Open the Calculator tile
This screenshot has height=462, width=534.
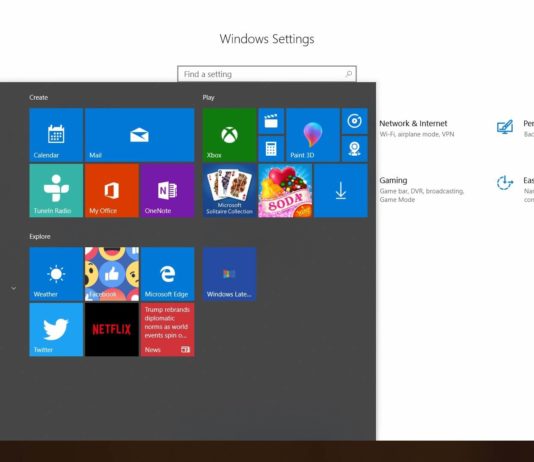pyautogui.click(x=271, y=149)
